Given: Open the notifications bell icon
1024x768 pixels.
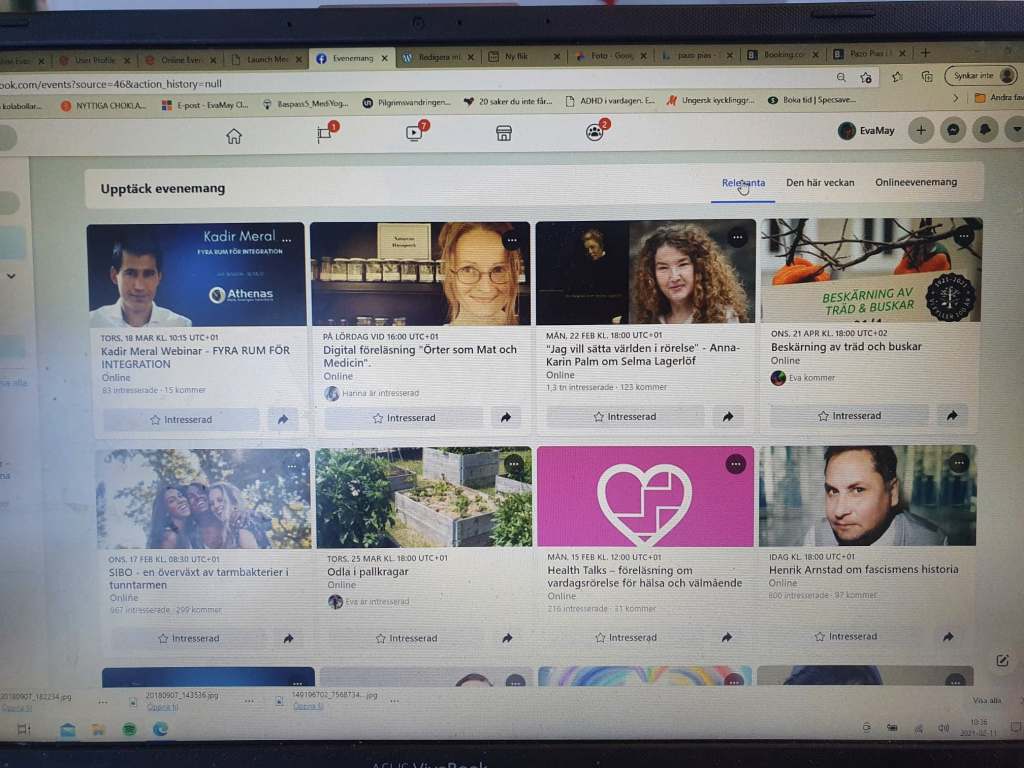Looking at the screenshot, I should coord(986,130).
